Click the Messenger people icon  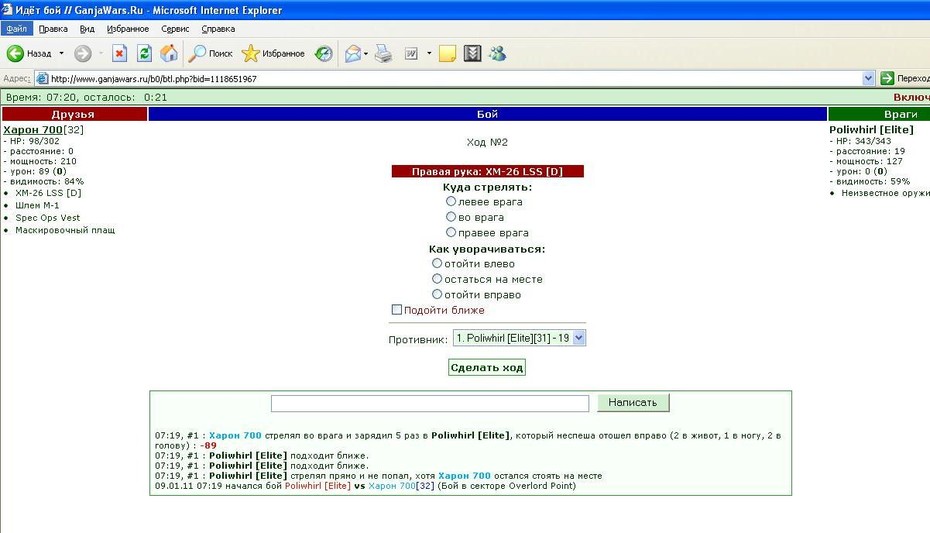pyautogui.click(x=497, y=53)
